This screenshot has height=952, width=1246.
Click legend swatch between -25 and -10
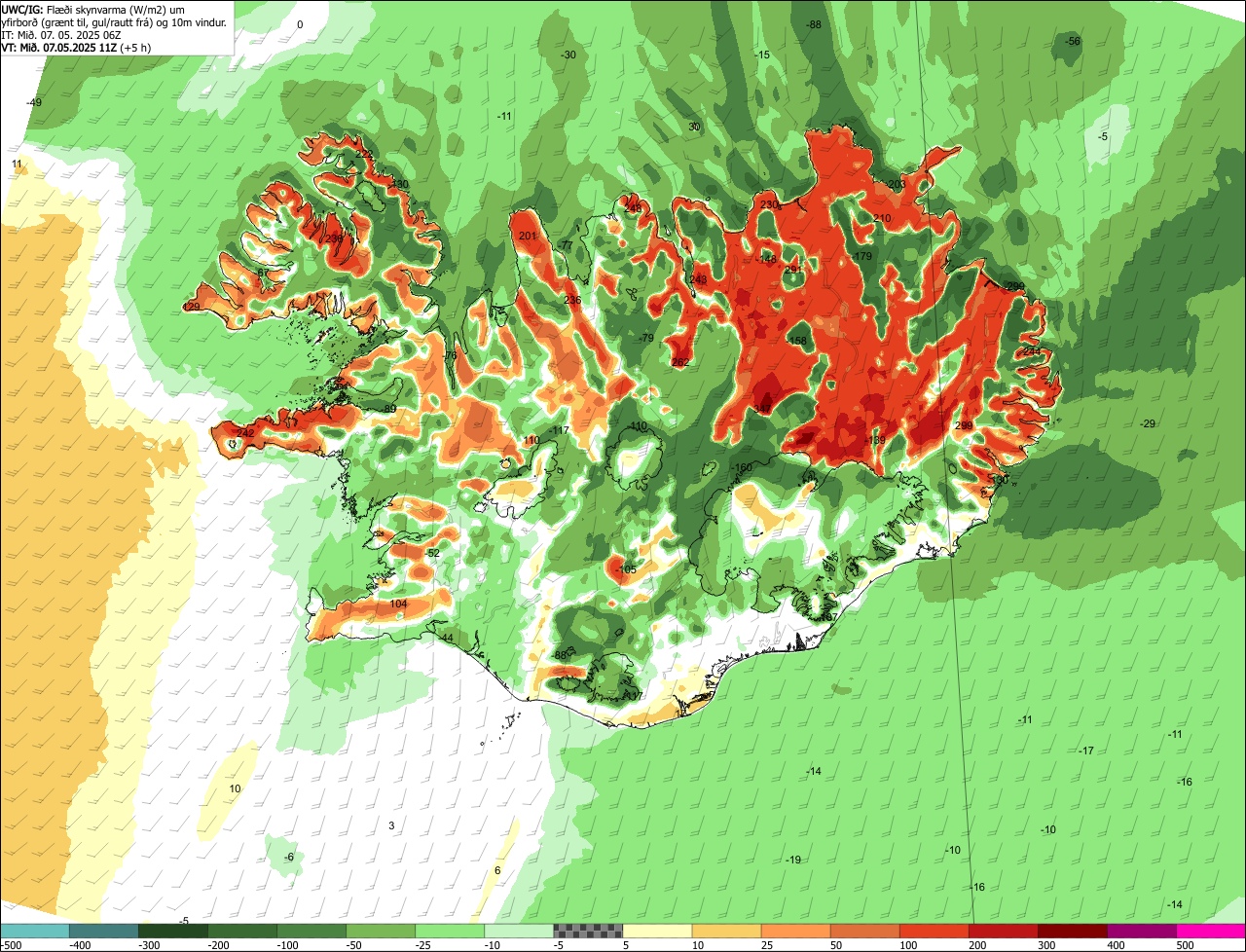(450, 931)
